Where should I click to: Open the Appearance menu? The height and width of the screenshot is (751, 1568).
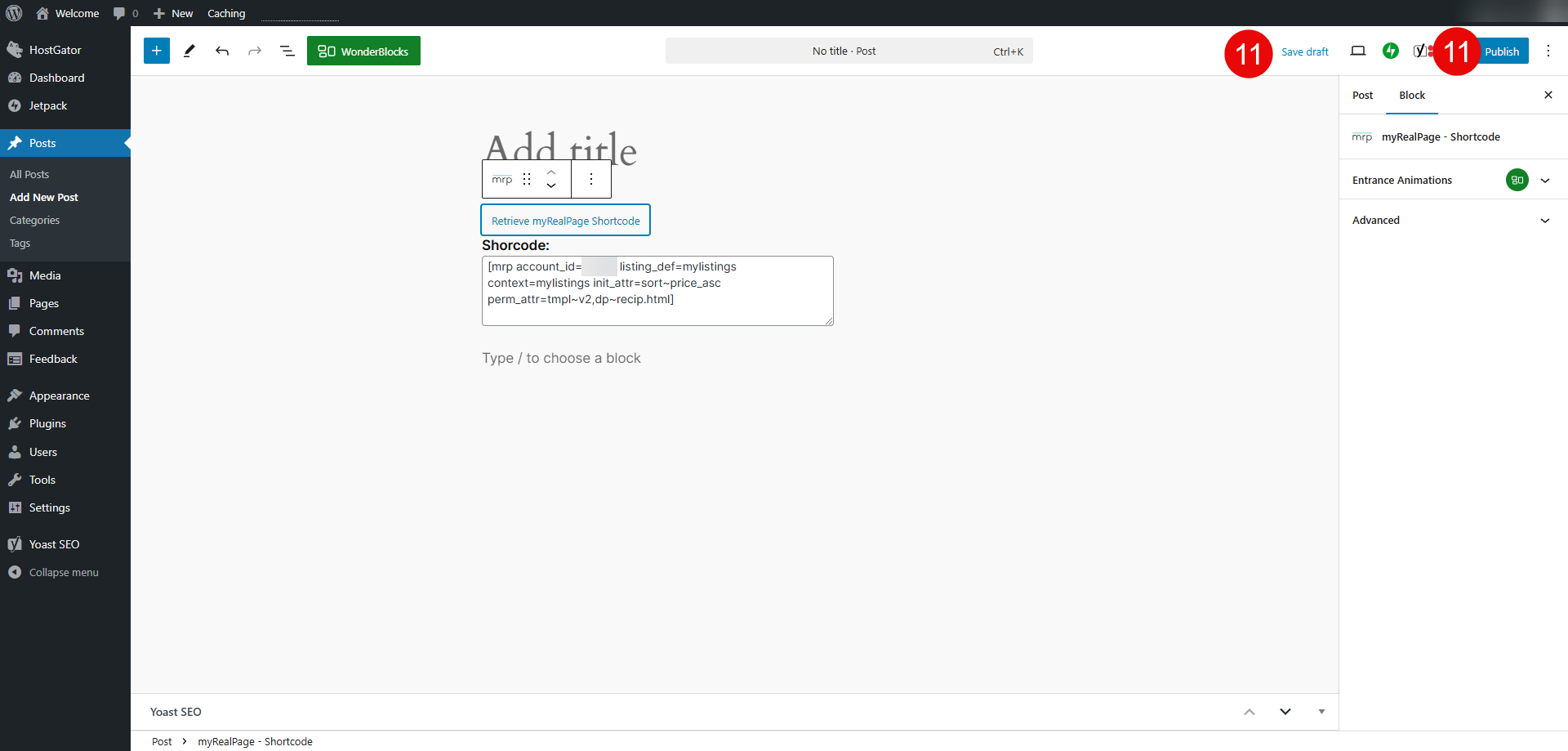tap(65, 396)
